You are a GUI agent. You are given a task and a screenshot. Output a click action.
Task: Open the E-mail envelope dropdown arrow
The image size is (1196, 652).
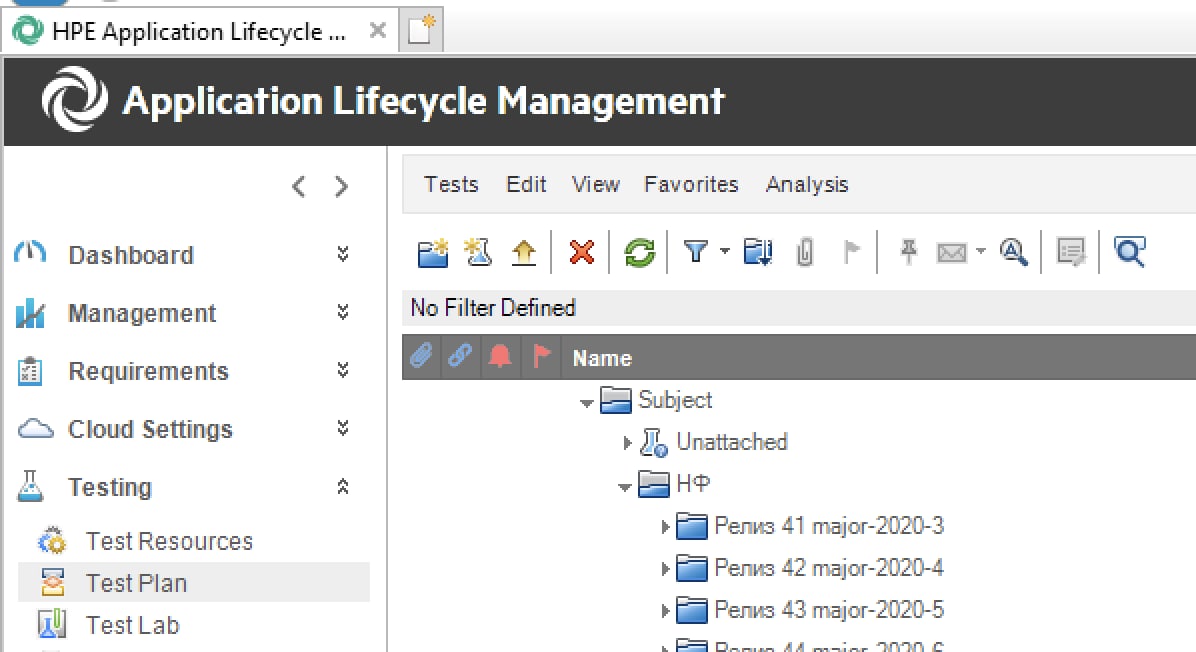981,251
